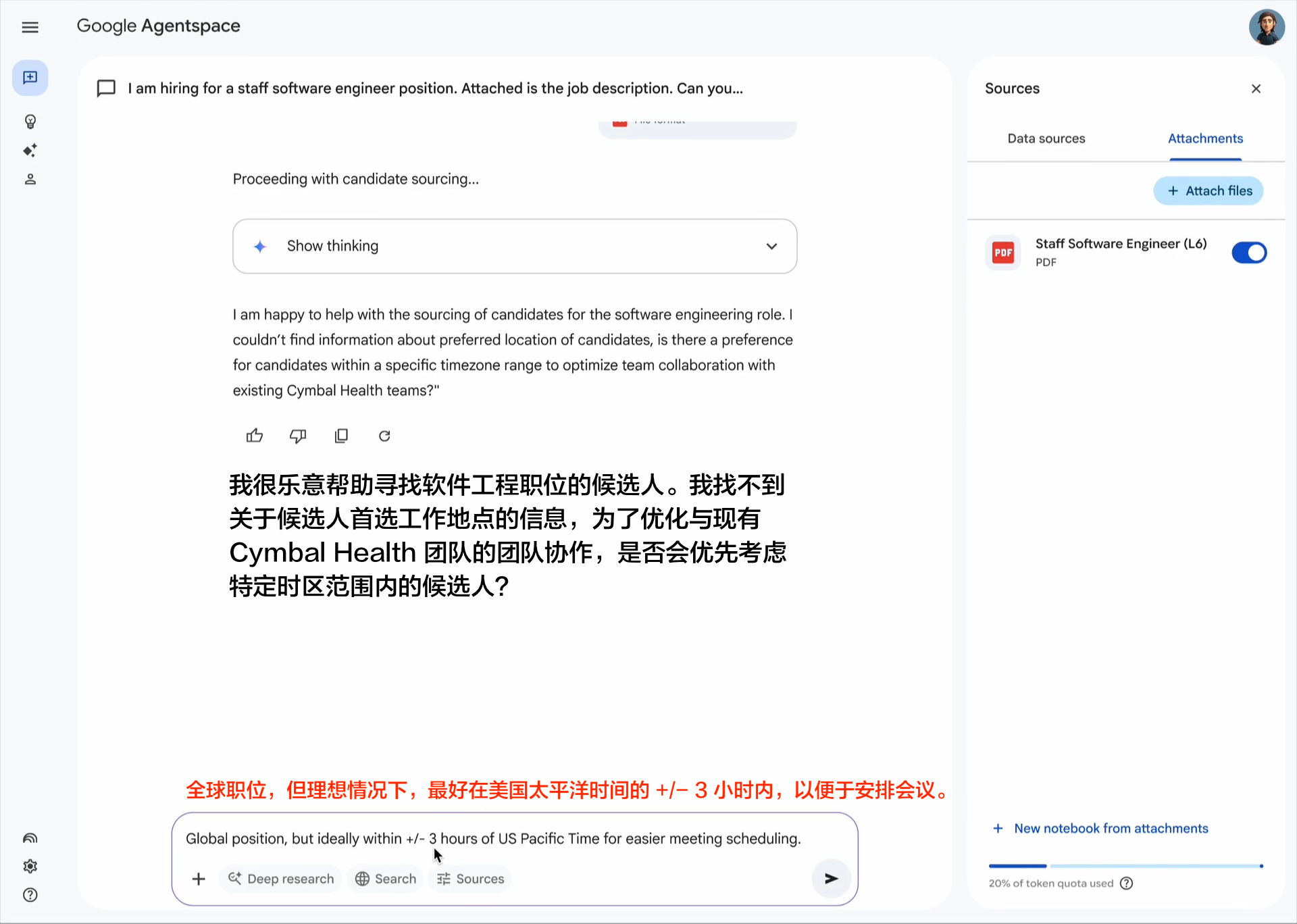Screen dimensions: 1297x924
Task: Open the lightbulb ideas sidebar icon
Action: tap(30, 122)
